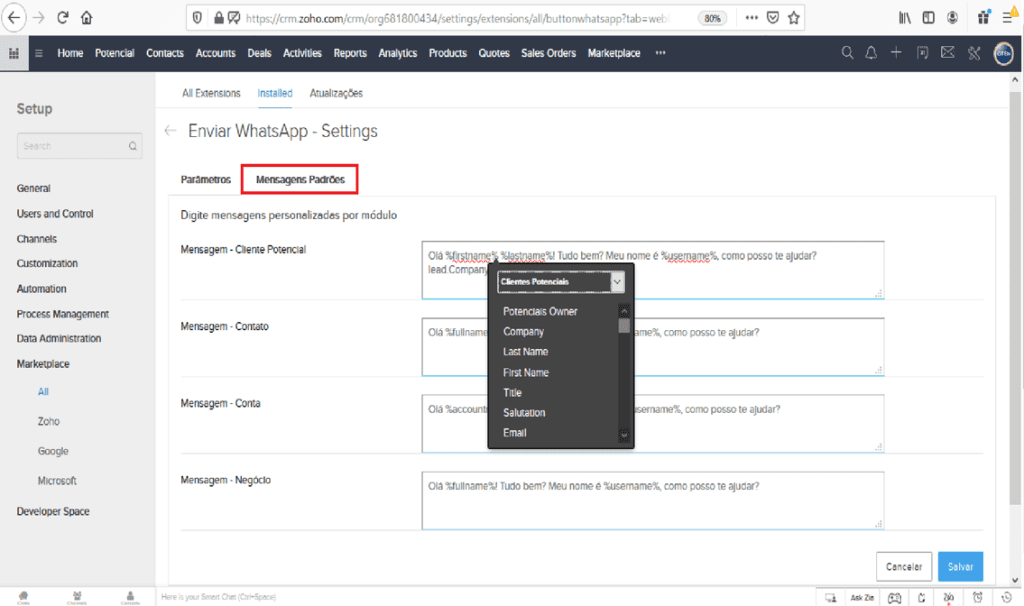Open the notifications bell icon
The height and width of the screenshot is (606, 1024).
point(871,53)
